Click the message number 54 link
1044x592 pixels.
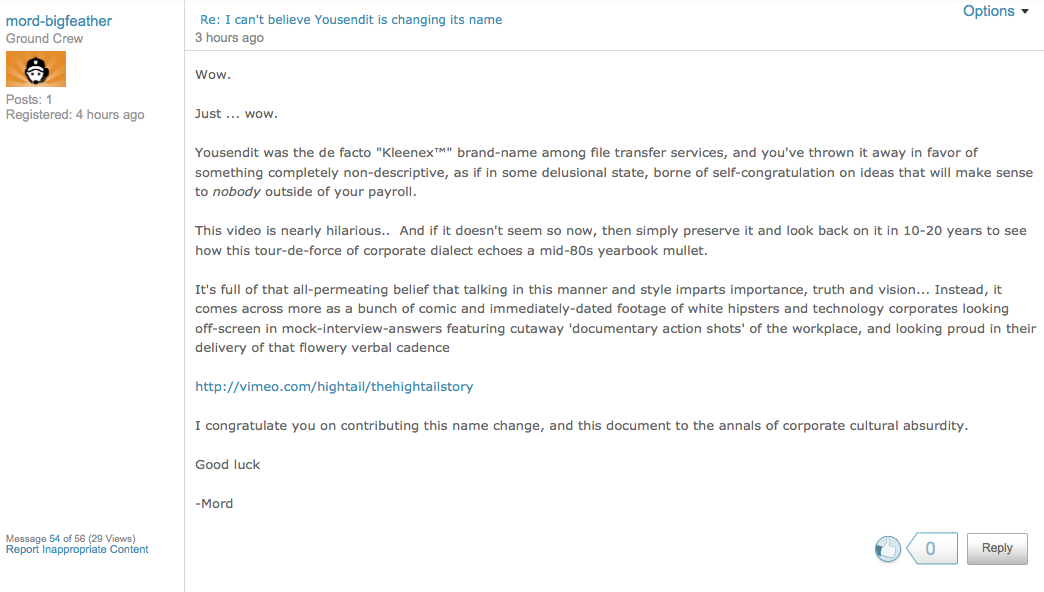(x=55, y=538)
